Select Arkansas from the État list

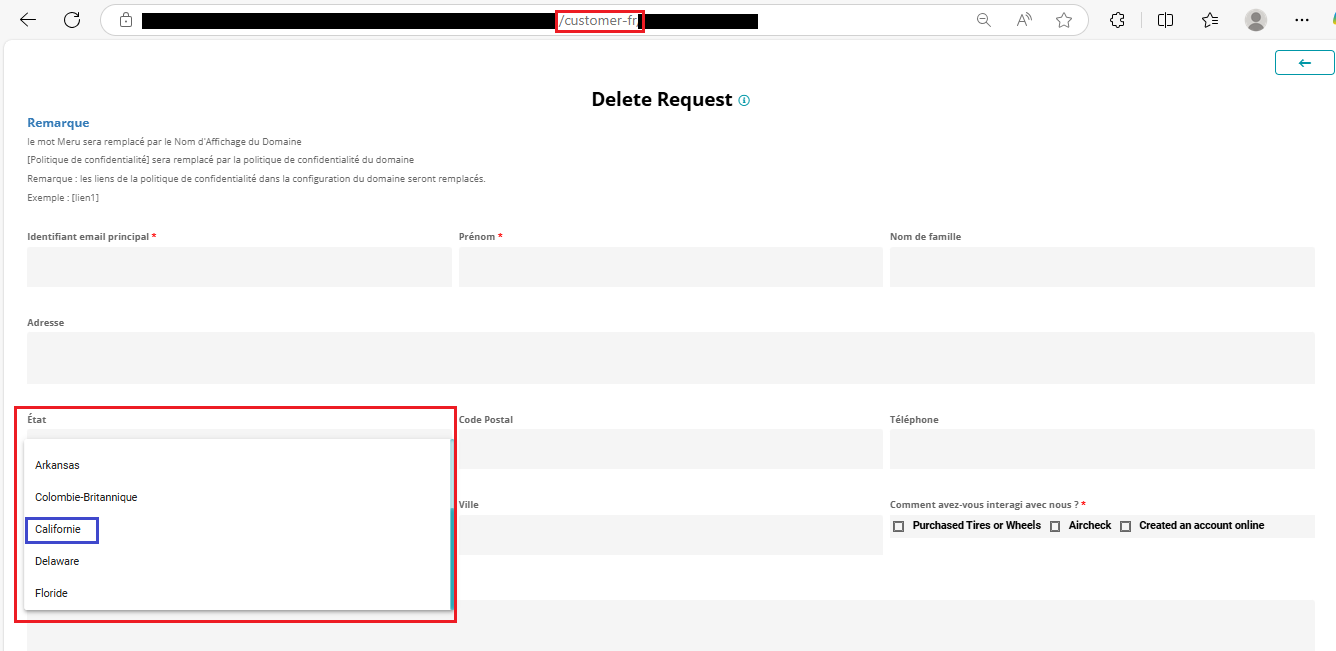(x=237, y=465)
